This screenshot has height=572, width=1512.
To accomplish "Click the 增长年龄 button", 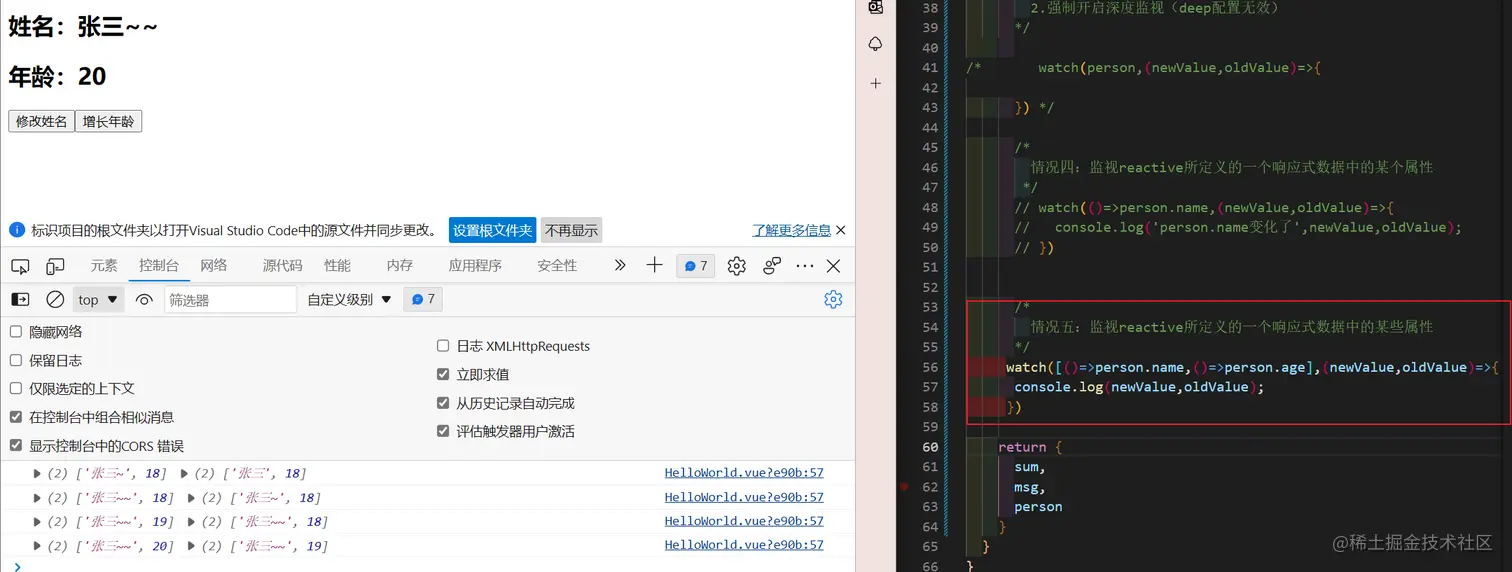I will (108, 121).
